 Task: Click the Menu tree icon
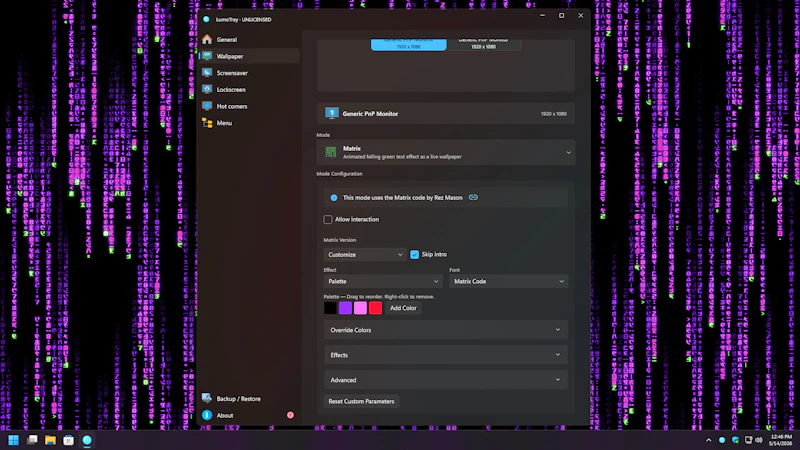(207, 123)
